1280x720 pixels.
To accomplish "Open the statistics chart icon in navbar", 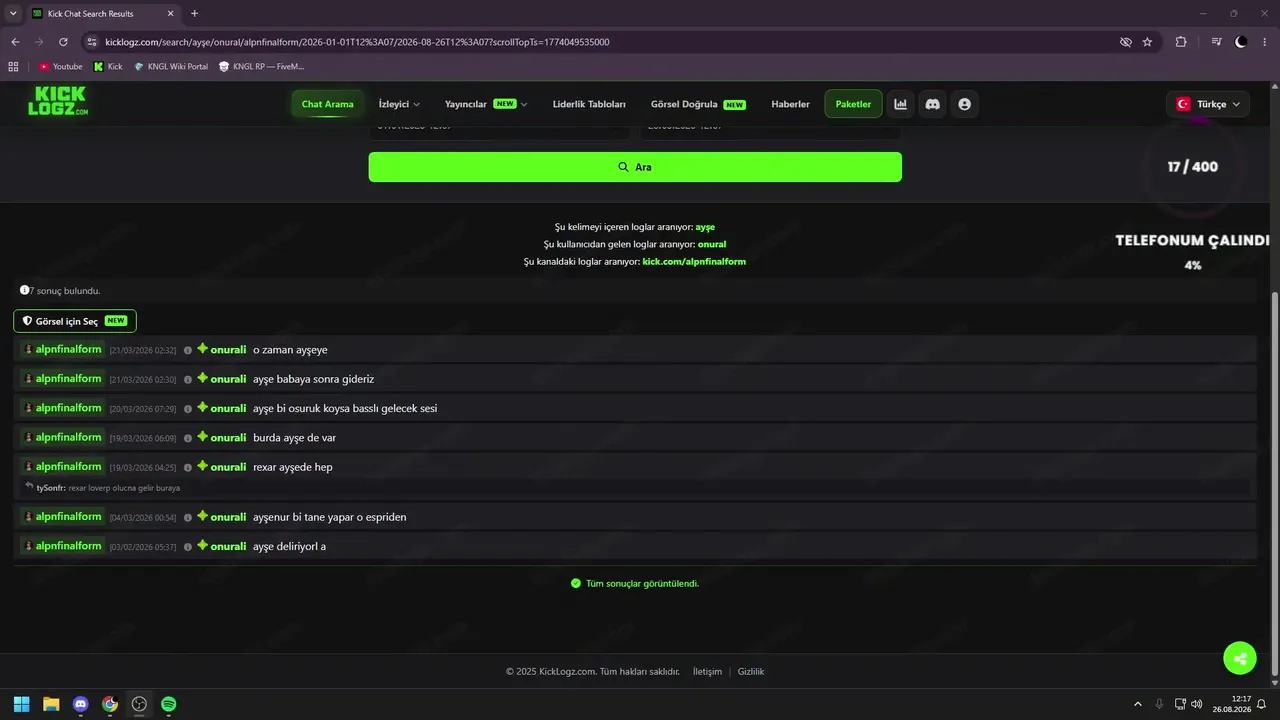I will 900,104.
